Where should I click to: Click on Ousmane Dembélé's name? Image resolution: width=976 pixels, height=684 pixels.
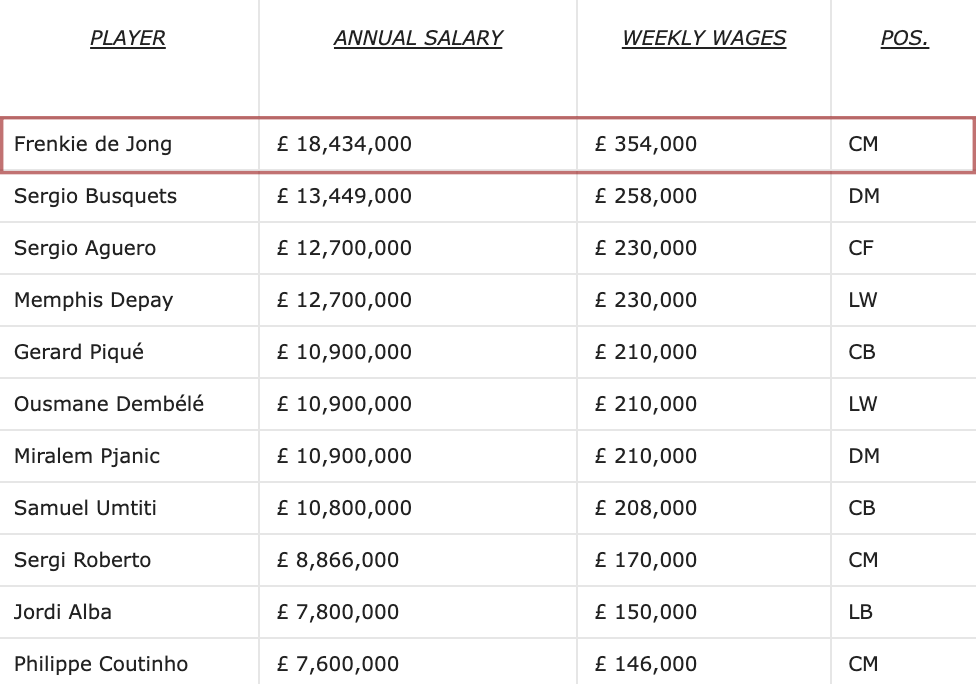pos(109,404)
